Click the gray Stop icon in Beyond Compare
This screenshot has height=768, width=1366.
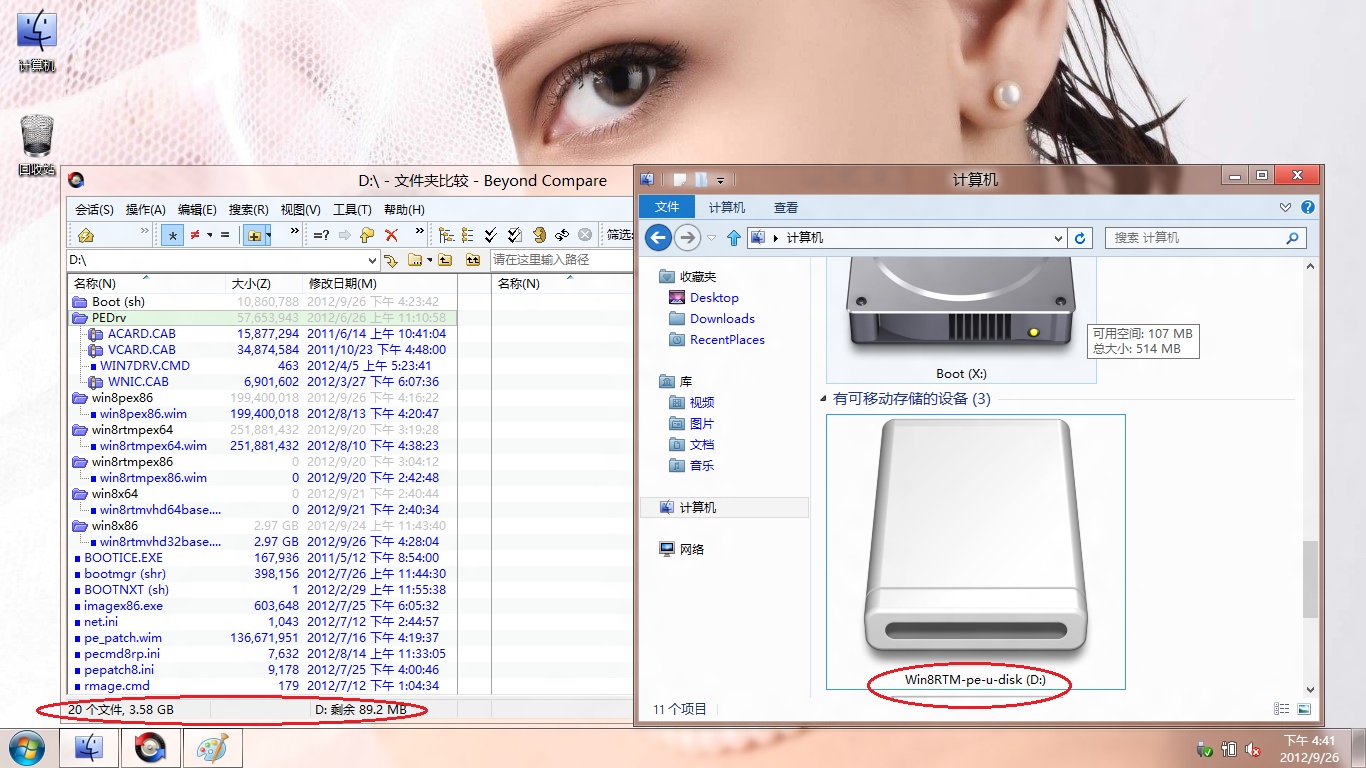click(x=585, y=235)
